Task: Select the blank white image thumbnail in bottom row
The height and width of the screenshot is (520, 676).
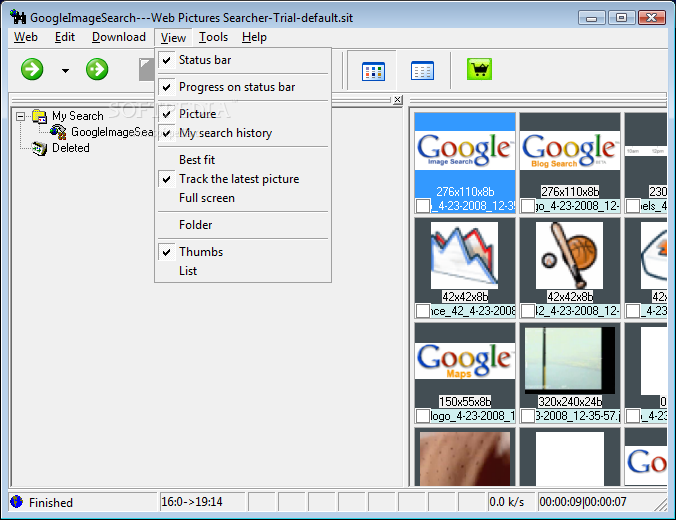Action: point(570,459)
